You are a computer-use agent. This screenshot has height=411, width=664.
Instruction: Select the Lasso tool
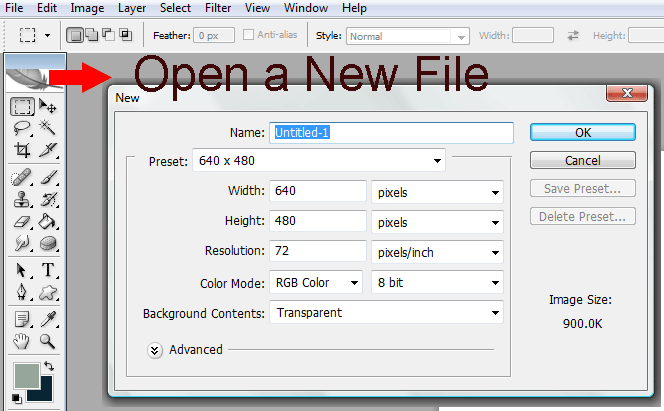pos(22,127)
